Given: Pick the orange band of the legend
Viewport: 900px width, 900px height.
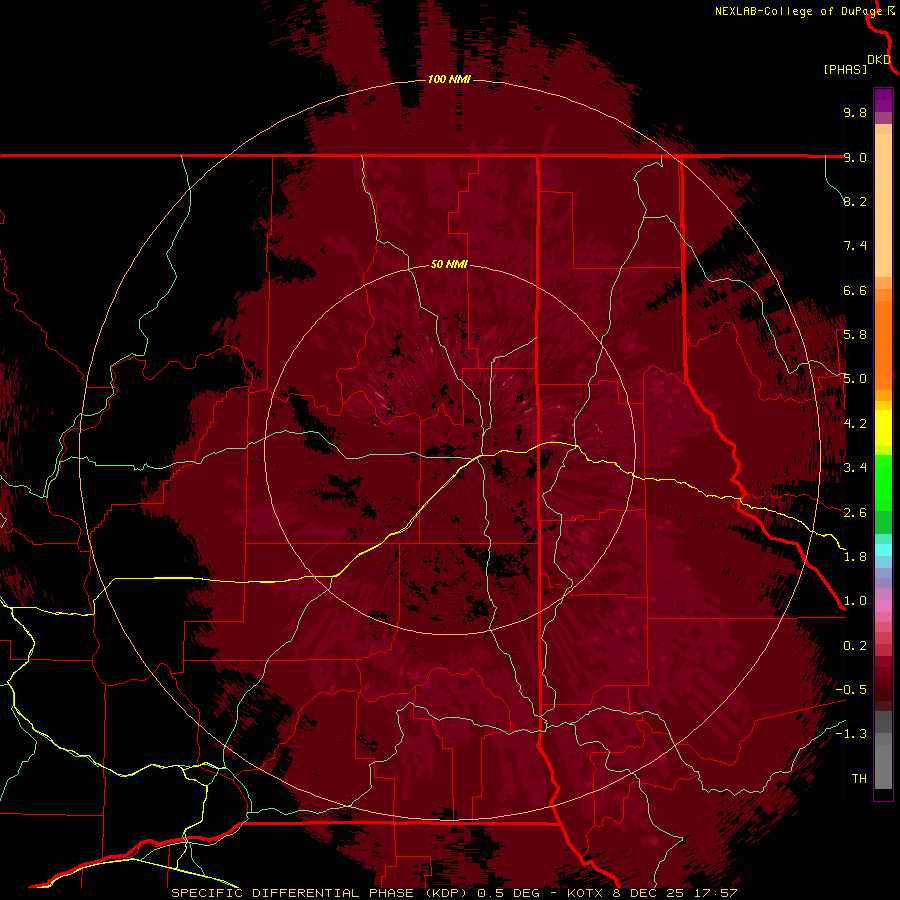Looking at the screenshot, I should point(883,345).
